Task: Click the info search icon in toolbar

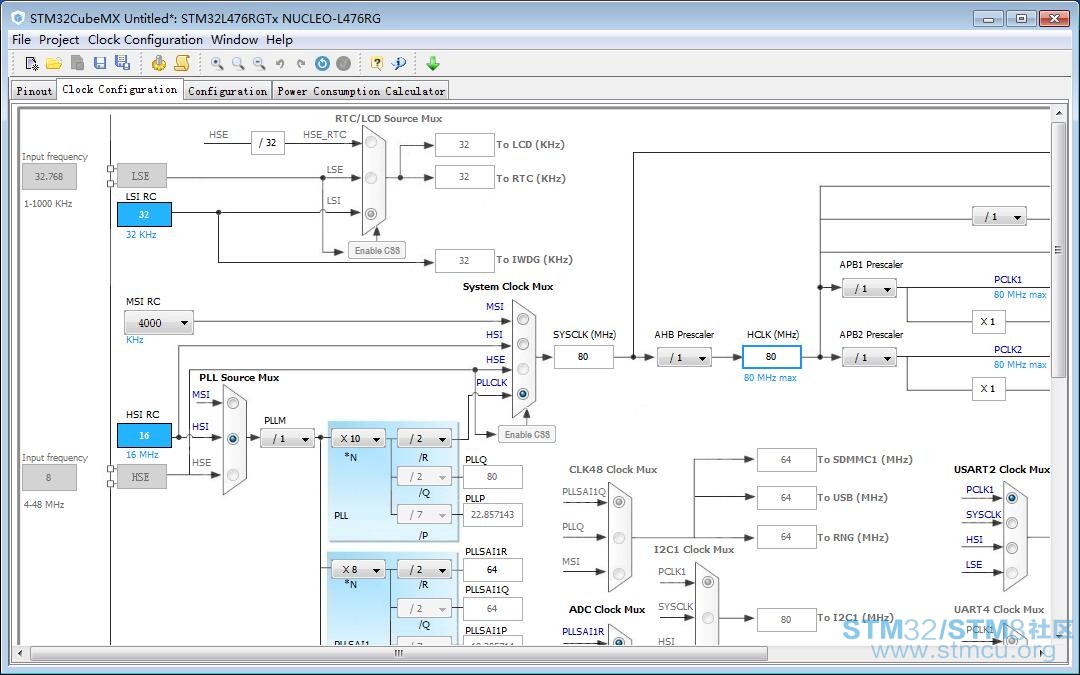Action: [399, 63]
